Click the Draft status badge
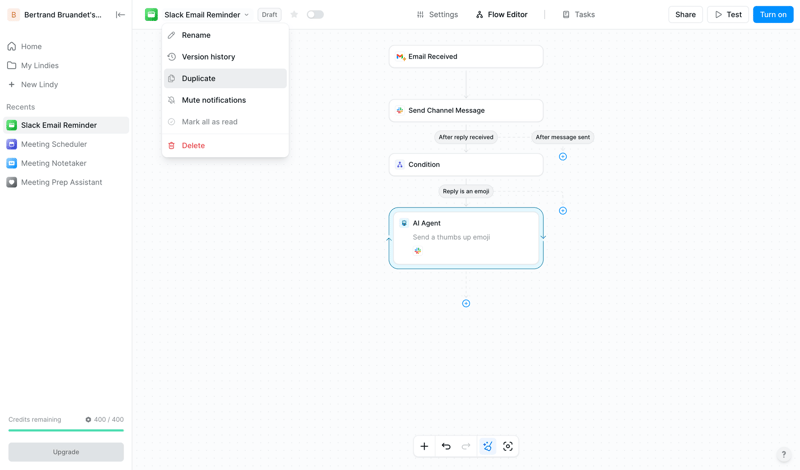Viewport: 800px width, 470px height. point(269,15)
